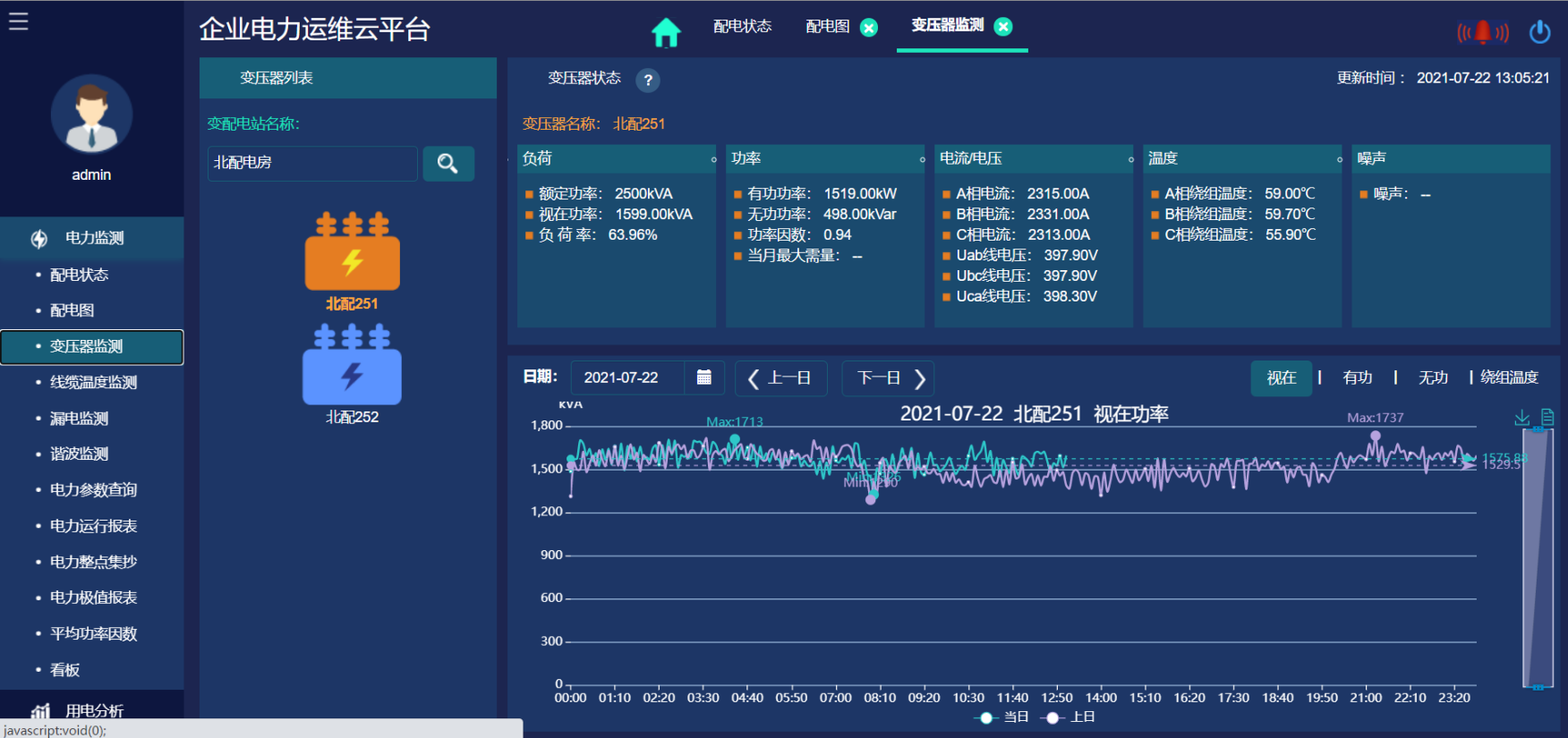The image size is (1568, 738).
Task: Open 配电状态 in the sidebar
Action: pos(79,275)
